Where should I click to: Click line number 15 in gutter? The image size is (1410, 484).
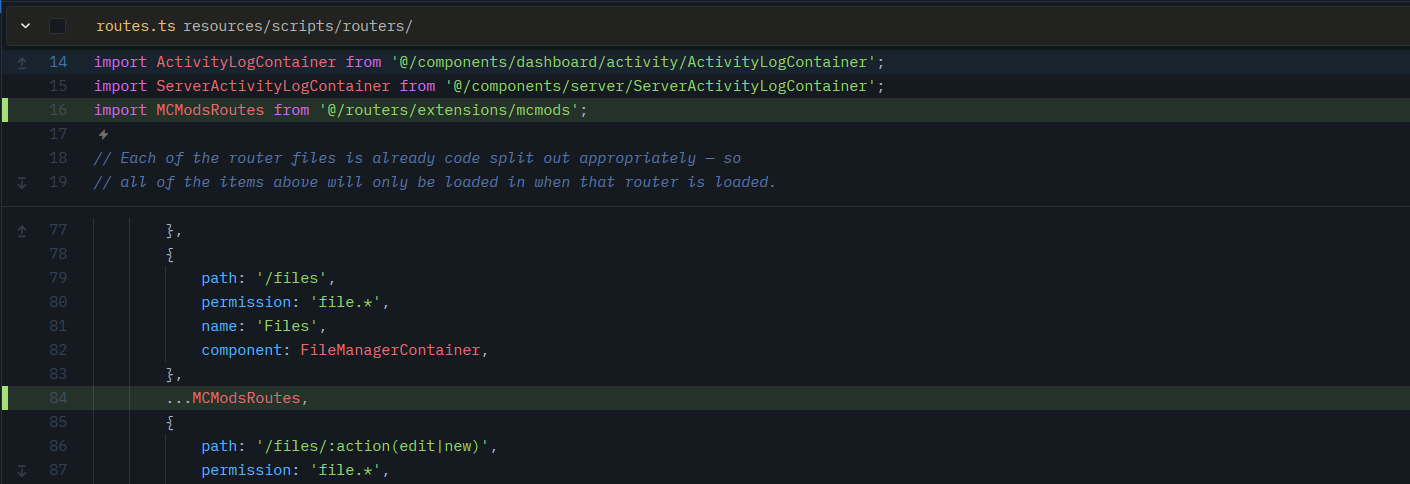tap(58, 86)
